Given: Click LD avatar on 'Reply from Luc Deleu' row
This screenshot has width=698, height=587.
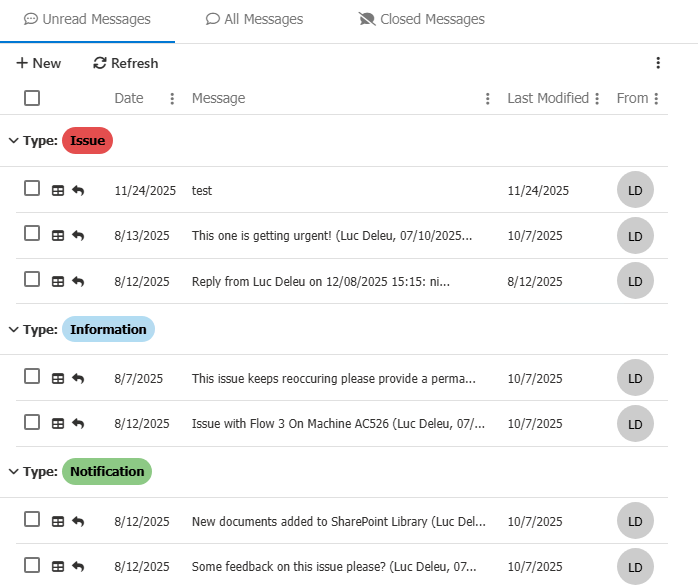Looking at the screenshot, I should pyautogui.click(x=635, y=280).
